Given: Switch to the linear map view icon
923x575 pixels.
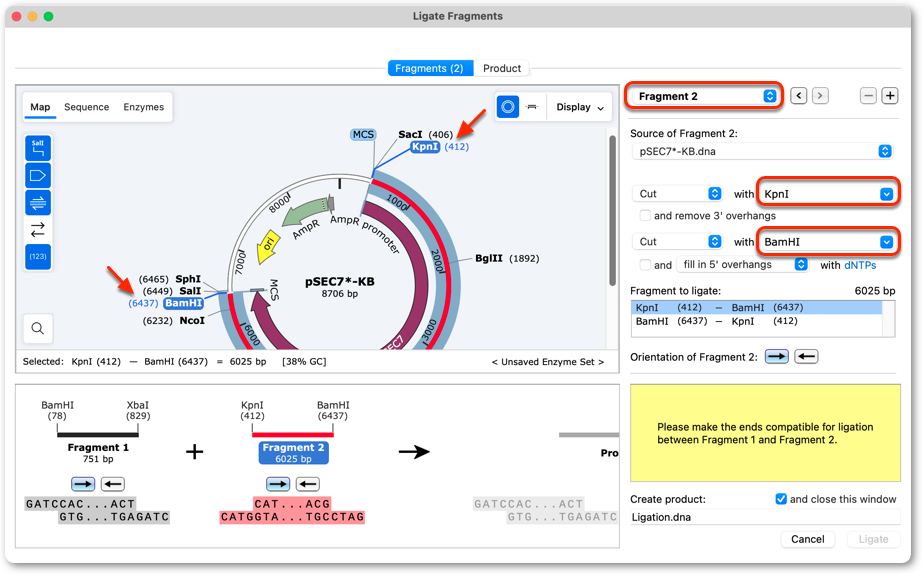Looking at the screenshot, I should 532,107.
